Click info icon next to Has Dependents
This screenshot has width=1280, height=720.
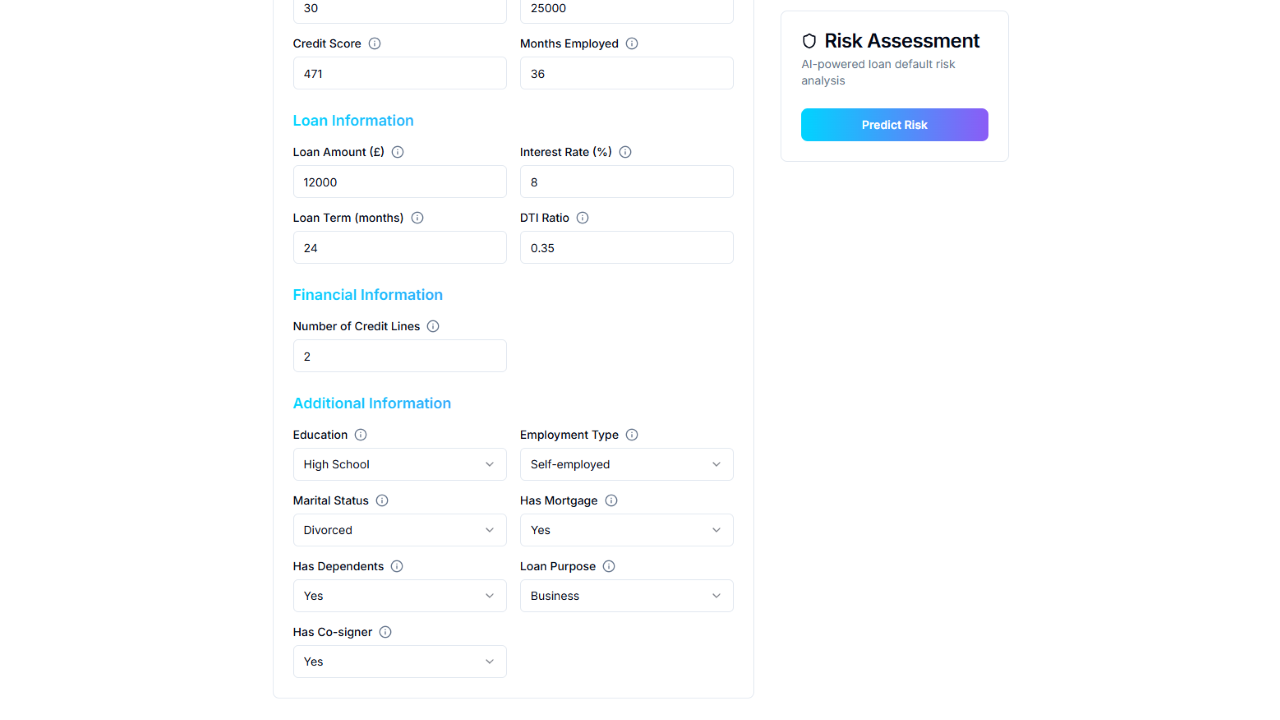coord(397,566)
